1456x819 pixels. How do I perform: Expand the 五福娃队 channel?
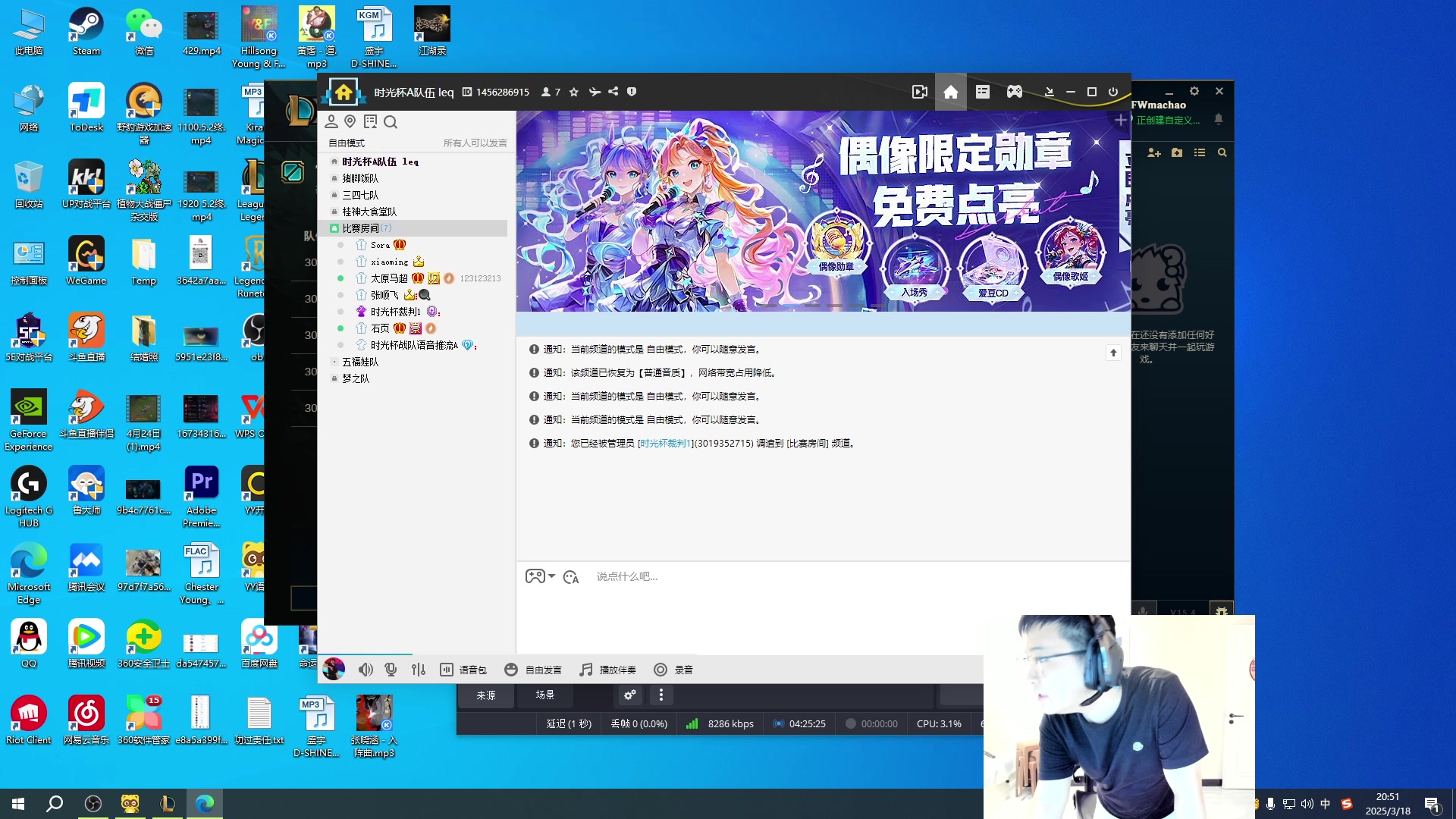334,362
